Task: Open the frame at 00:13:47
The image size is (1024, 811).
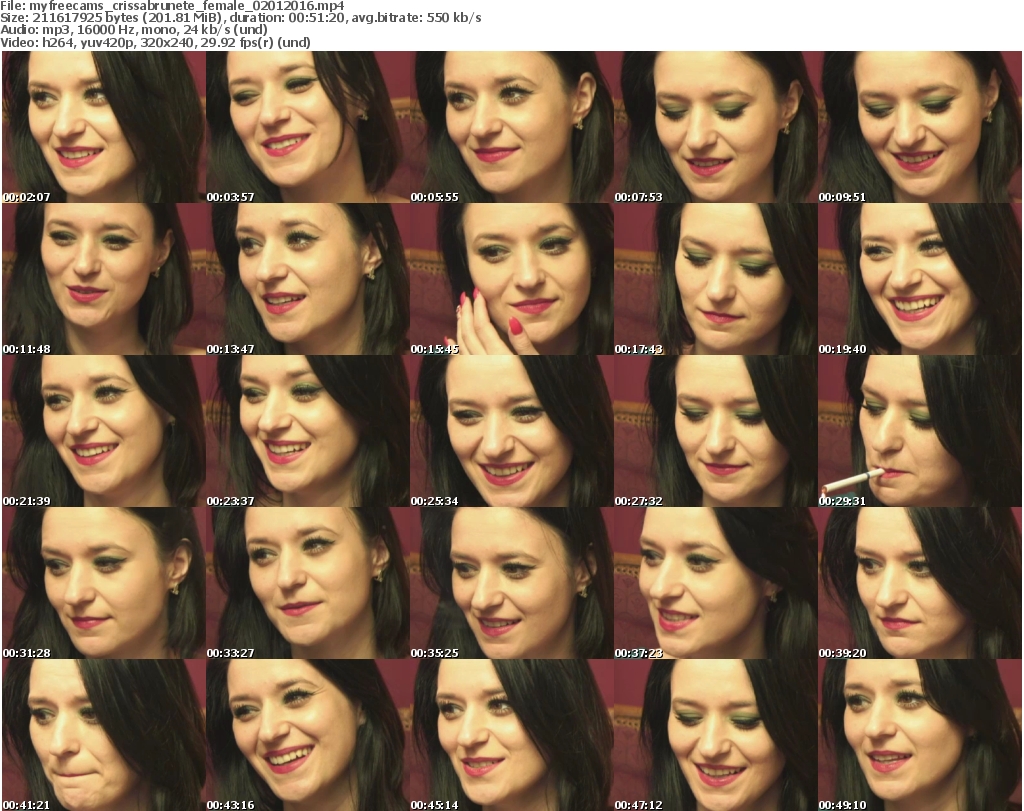Action: [308, 279]
